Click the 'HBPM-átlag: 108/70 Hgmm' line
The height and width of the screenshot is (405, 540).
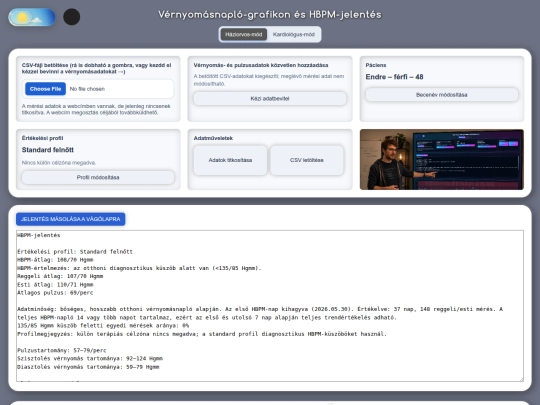(x=55, y=260)
